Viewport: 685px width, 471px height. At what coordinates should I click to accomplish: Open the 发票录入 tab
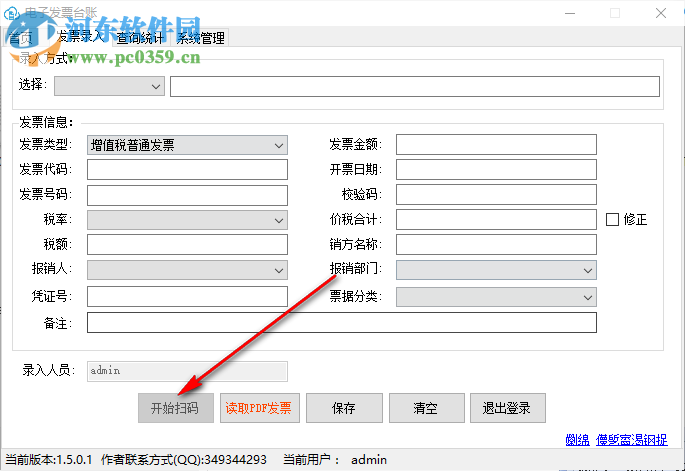pos(81,37)
